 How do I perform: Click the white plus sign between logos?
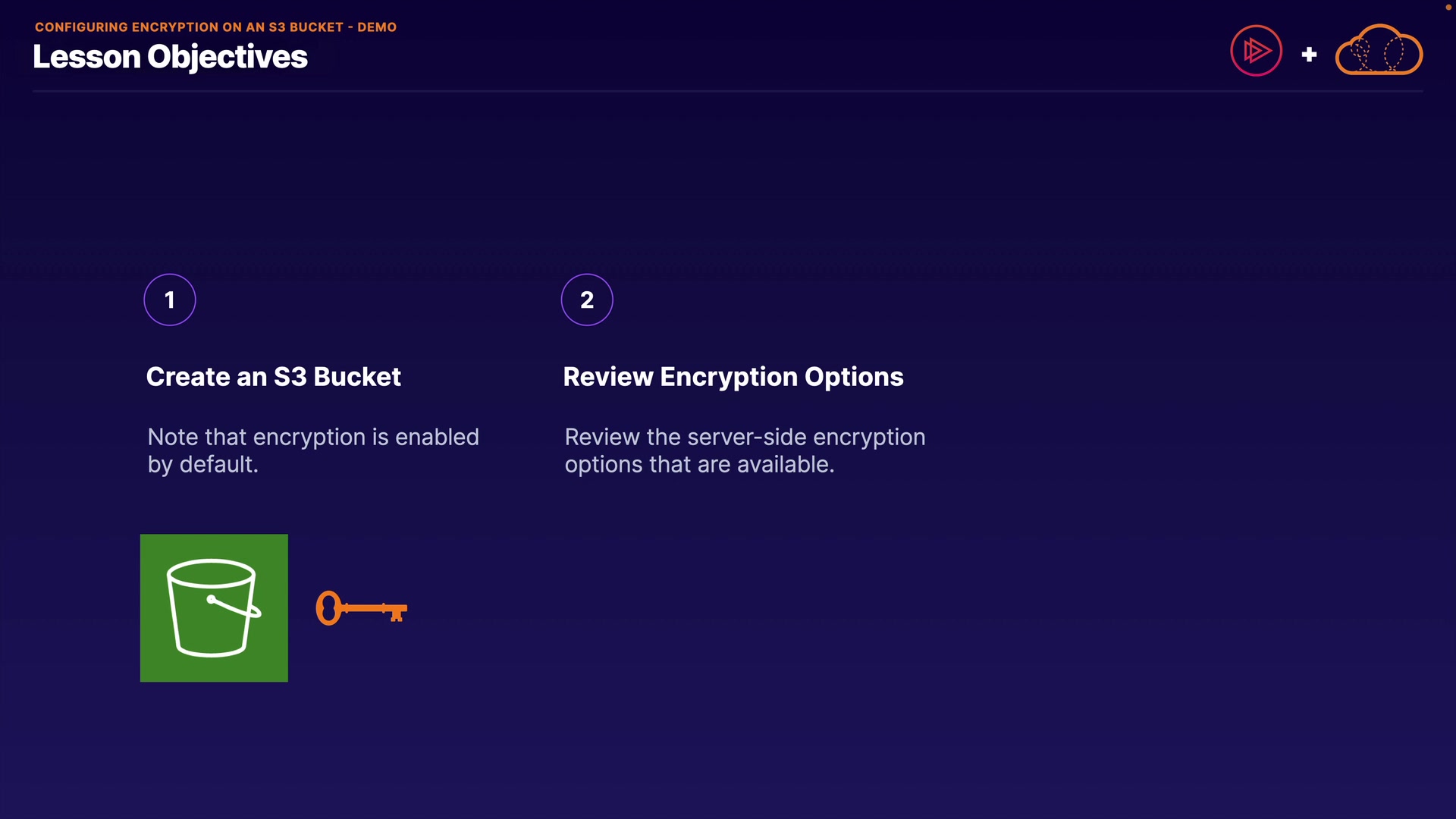pos(1309,55)
